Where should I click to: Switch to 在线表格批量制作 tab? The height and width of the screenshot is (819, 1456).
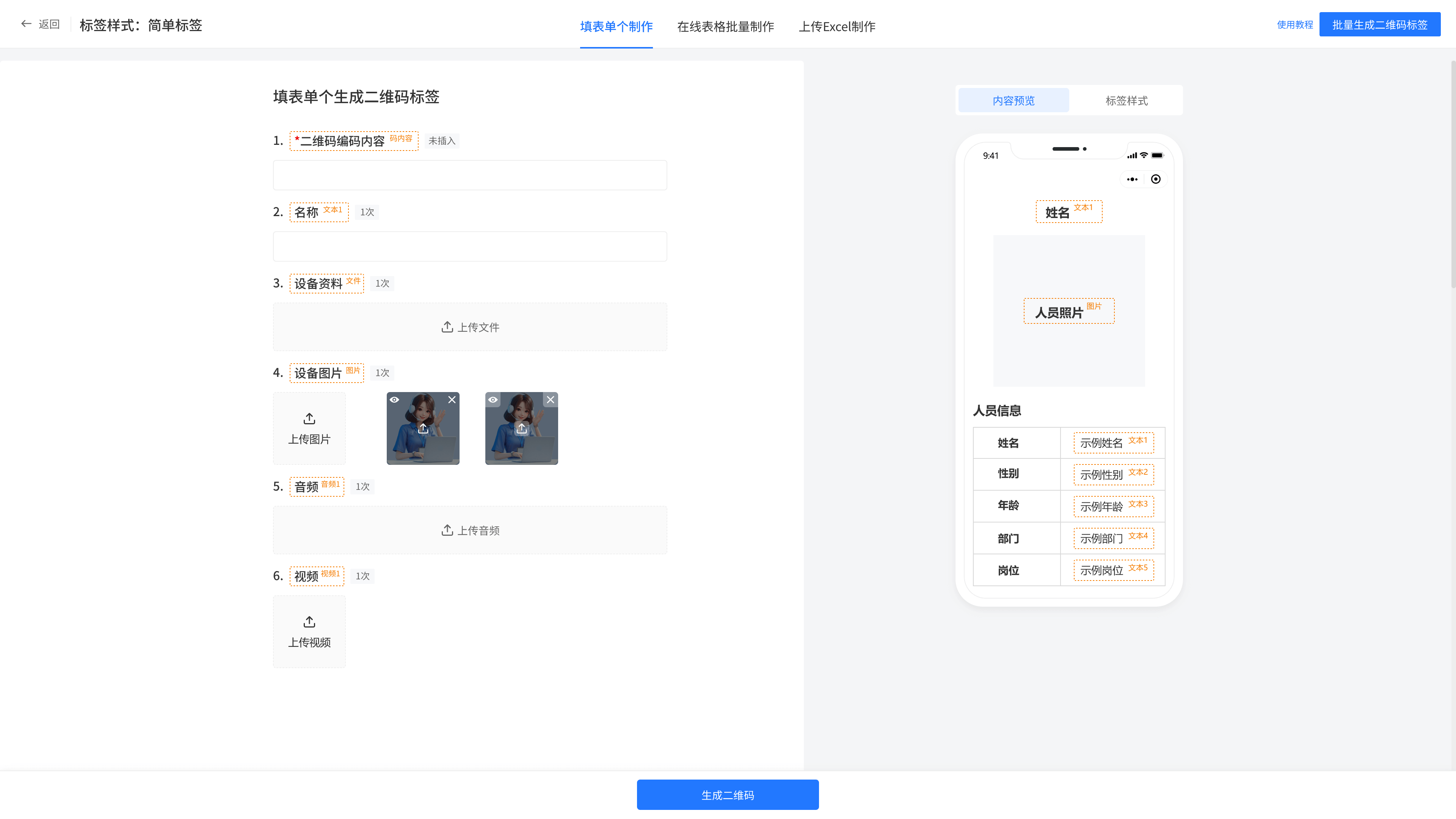click(x=725, y=27)
